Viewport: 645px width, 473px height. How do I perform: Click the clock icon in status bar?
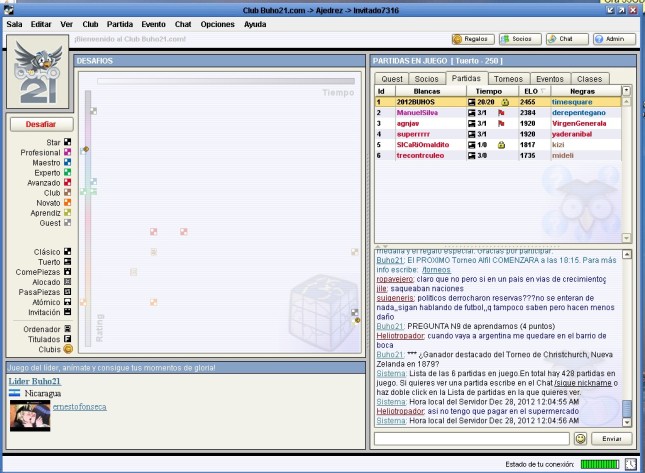[x=630, y=464]
